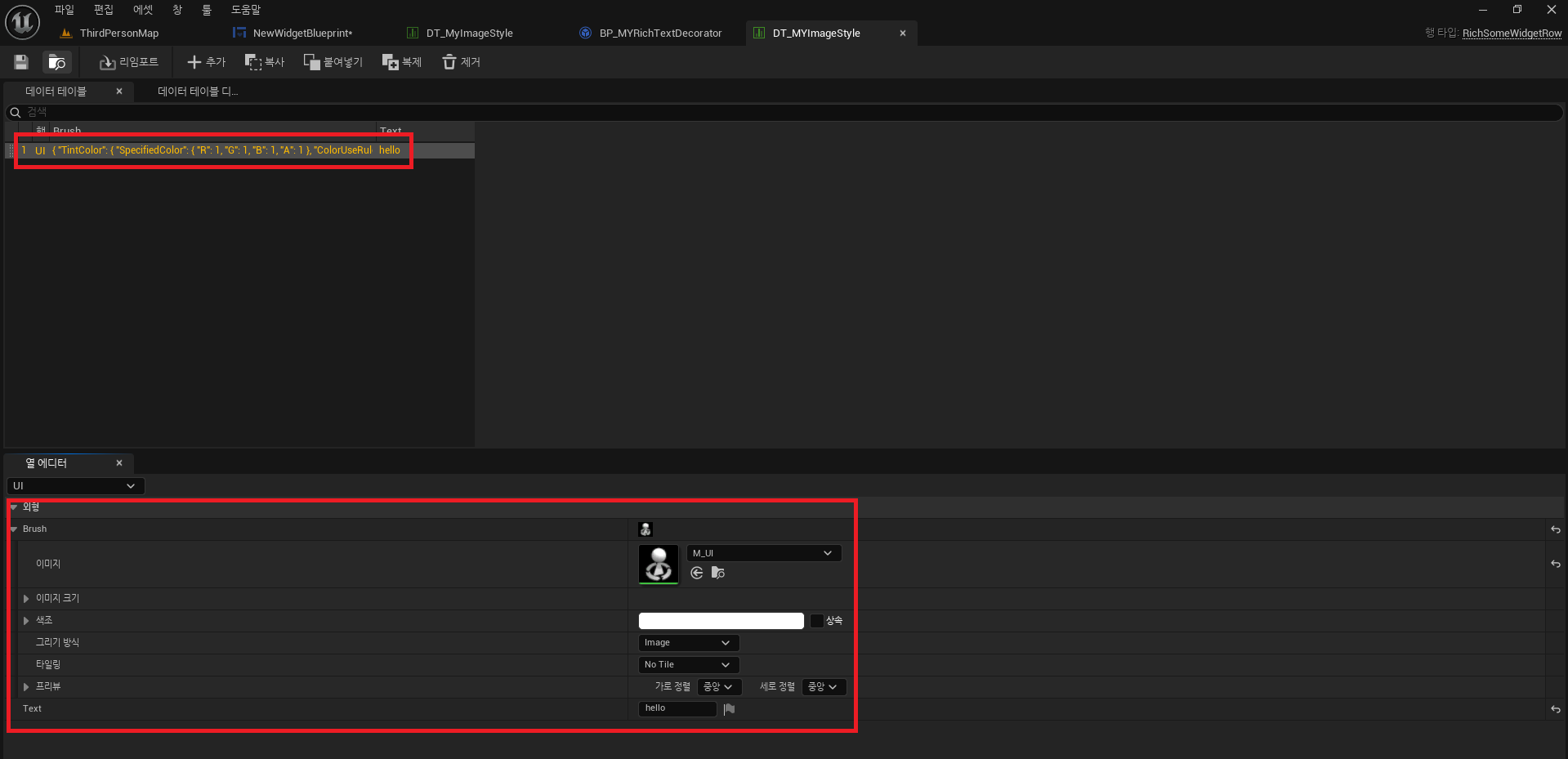Open the M_UI asset picker dropdown
Image resolution: width=1568 pixels, height=759 pixels.
[764, 553]
